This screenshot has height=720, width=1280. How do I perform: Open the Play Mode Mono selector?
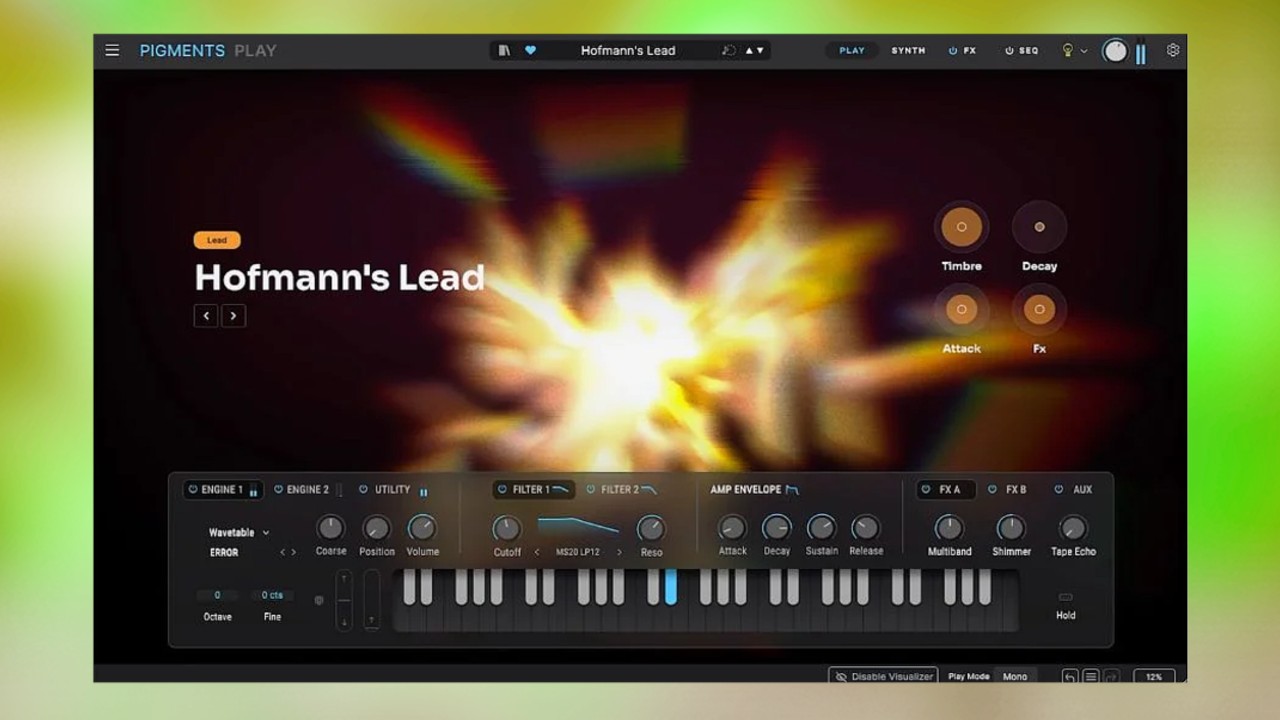click(1015, 677)
